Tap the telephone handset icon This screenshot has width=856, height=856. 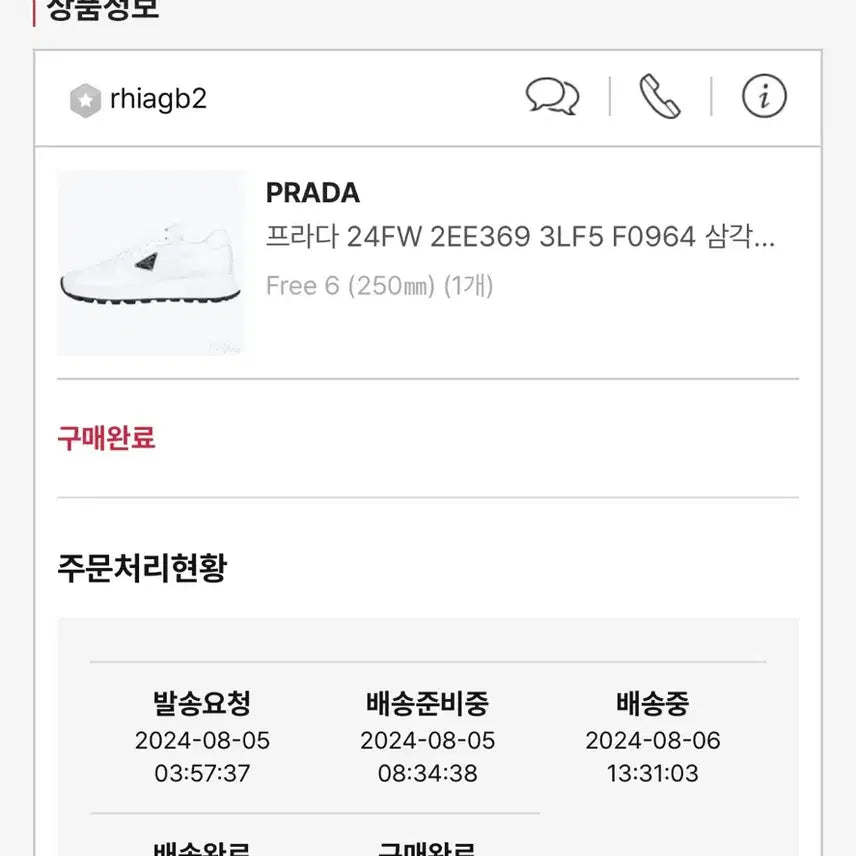tap(660, 96)
